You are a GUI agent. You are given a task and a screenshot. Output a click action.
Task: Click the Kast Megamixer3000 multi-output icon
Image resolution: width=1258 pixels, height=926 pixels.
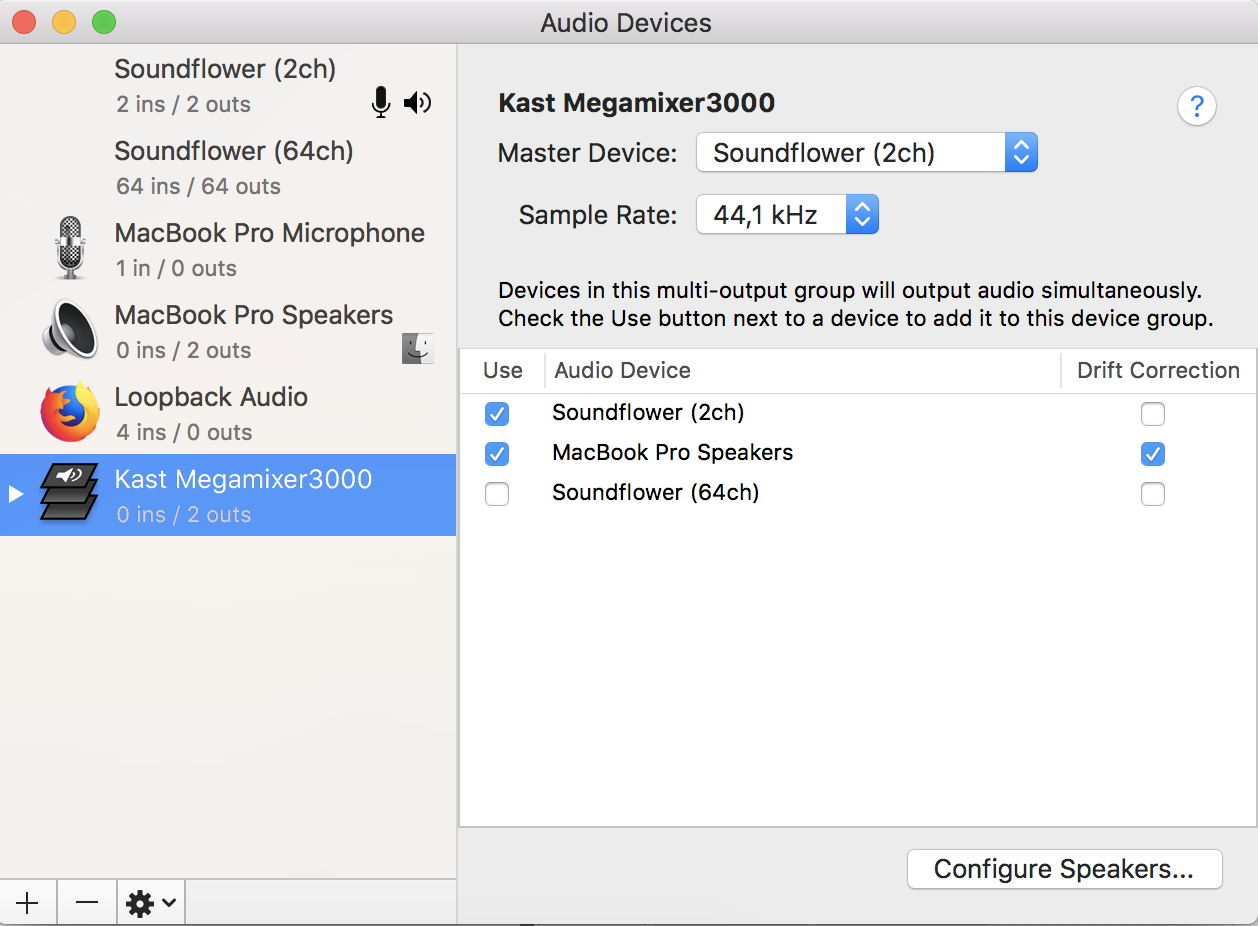[x=69, y=494]
